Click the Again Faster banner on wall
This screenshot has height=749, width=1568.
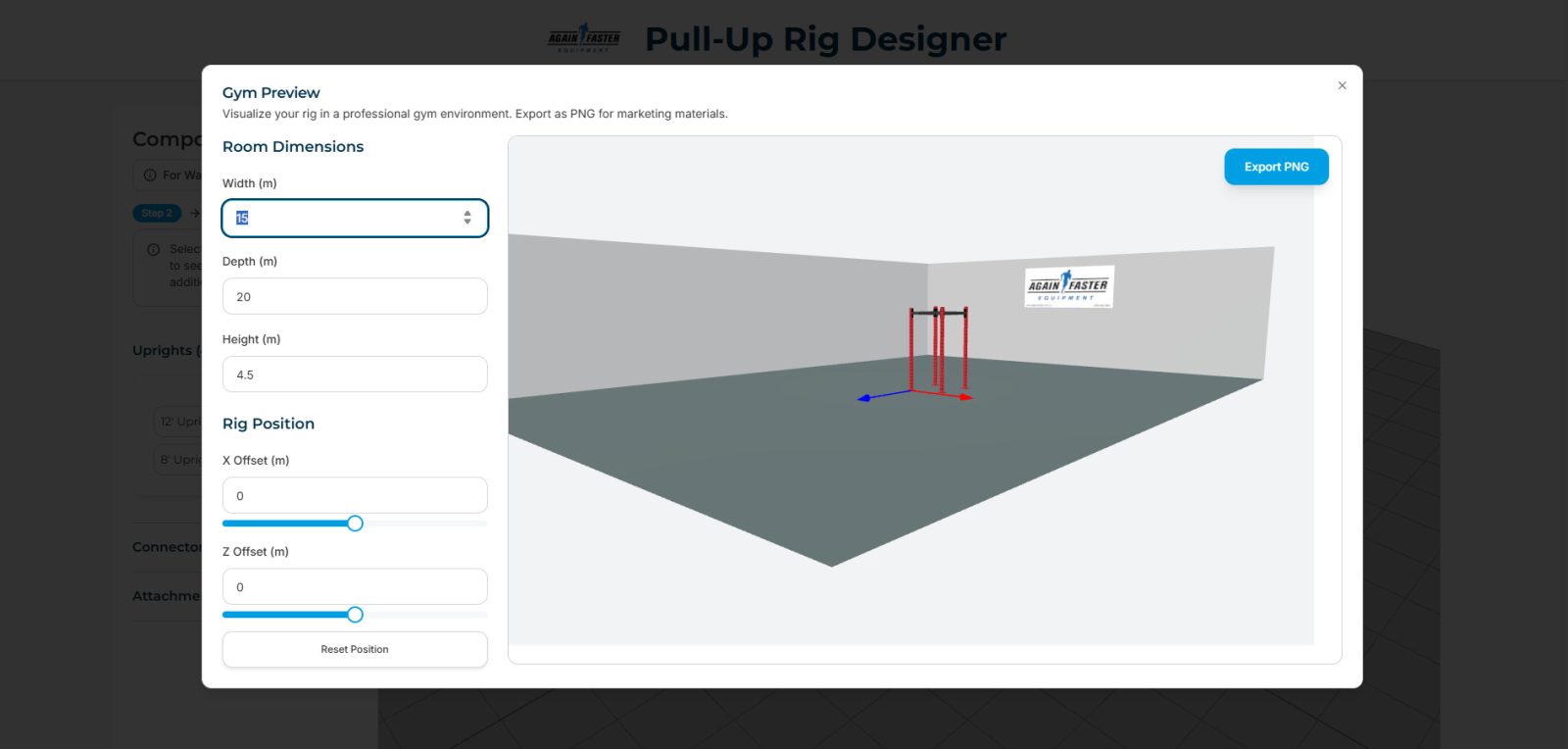(1068, 286)
